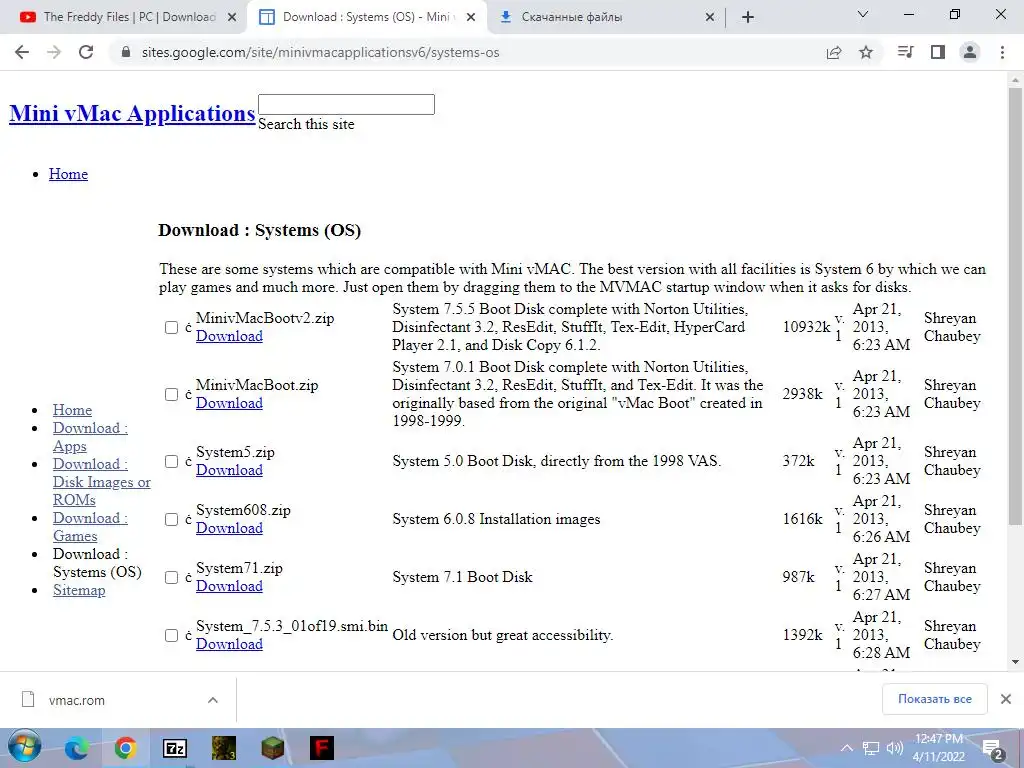1024x768 pixels.
Task: Reload the page with refresh icon
Action: [86, 52]
